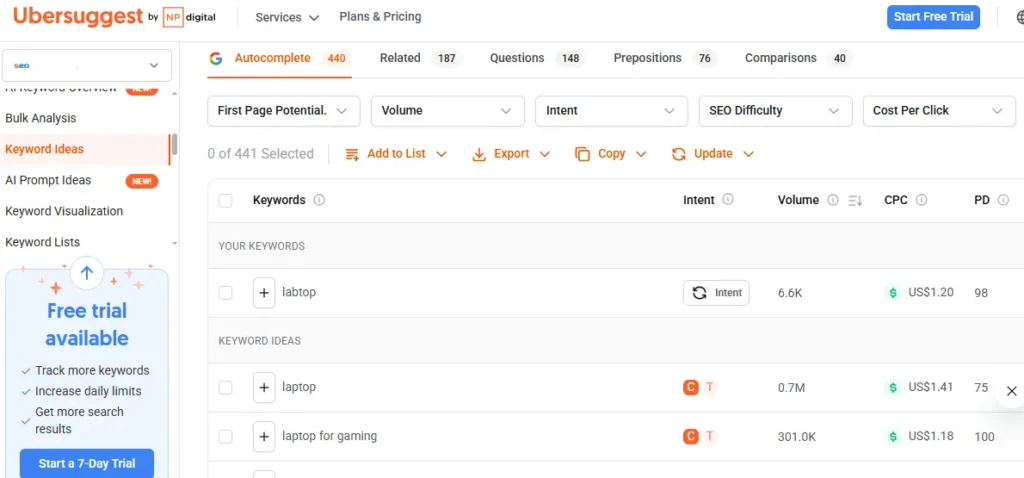
Task: Click the dollar icon in labtop row
Action: (x=893, y=293)
